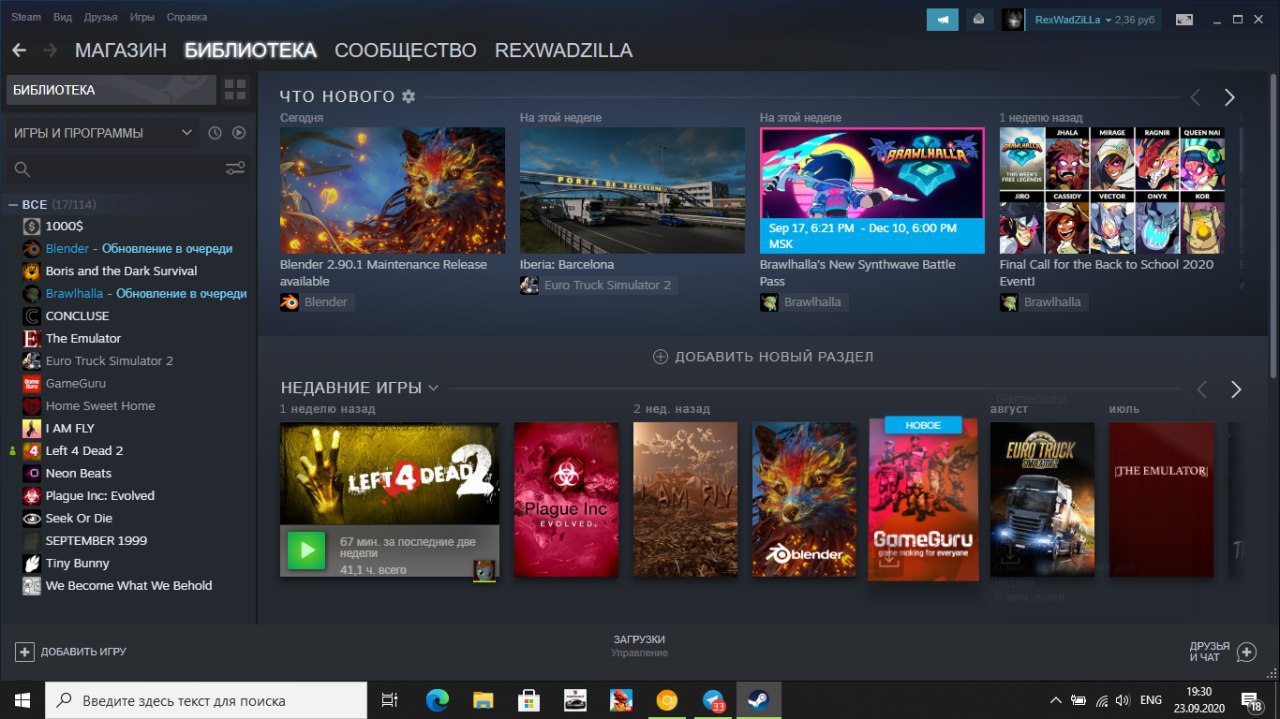Switch to the СООБЩЕСТВО tab
Image resolution: width=1280 pixels, height=719 pixels.
coord(405,50)
